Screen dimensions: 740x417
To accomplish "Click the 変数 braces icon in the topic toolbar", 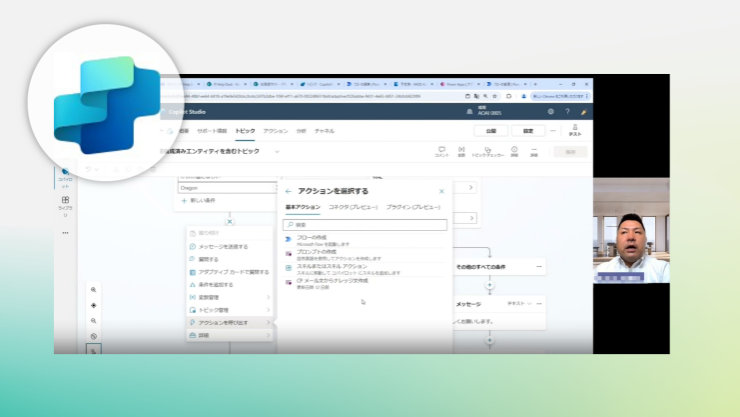I will point(462,151).
